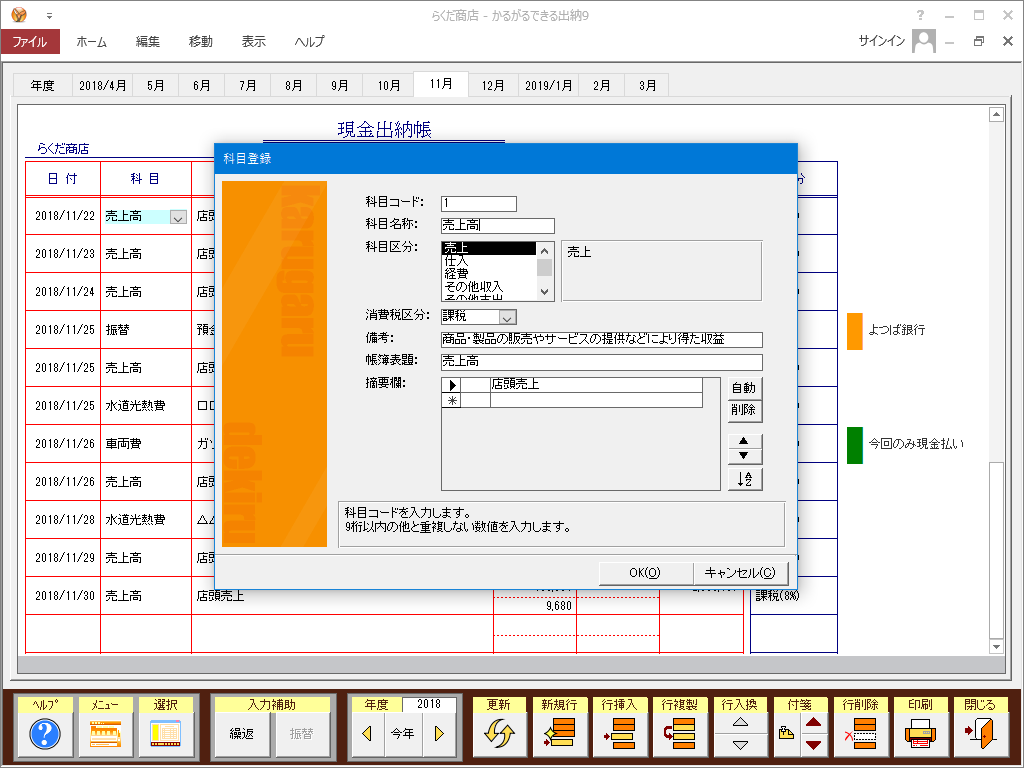
Task: Open the ファイル menu
Action: click(x=30, y=41)
